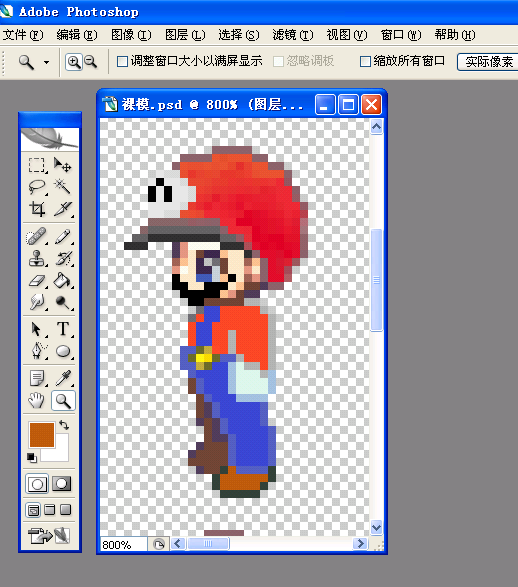The image size is (518, 587).
Task: Click the feather logo atop the toolbox
Action: pos(50,139)
